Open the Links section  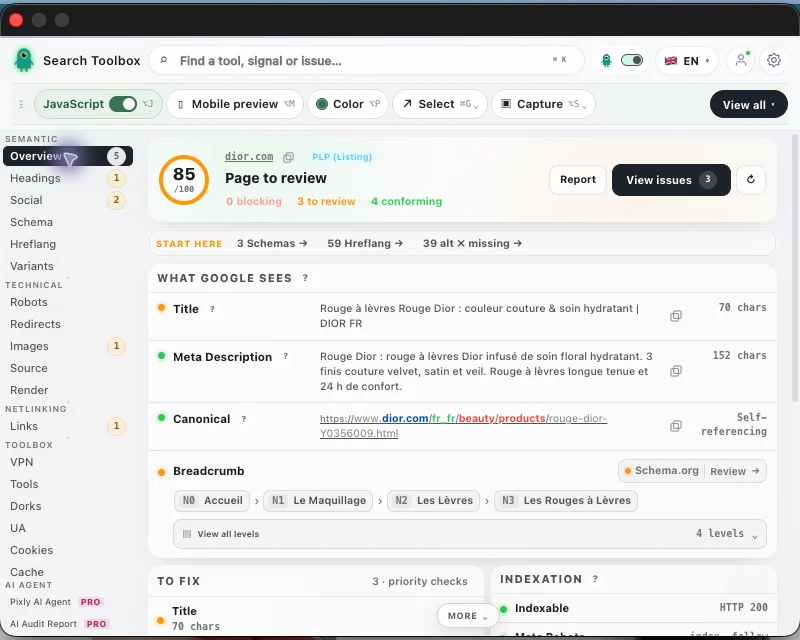coord(68,426)
